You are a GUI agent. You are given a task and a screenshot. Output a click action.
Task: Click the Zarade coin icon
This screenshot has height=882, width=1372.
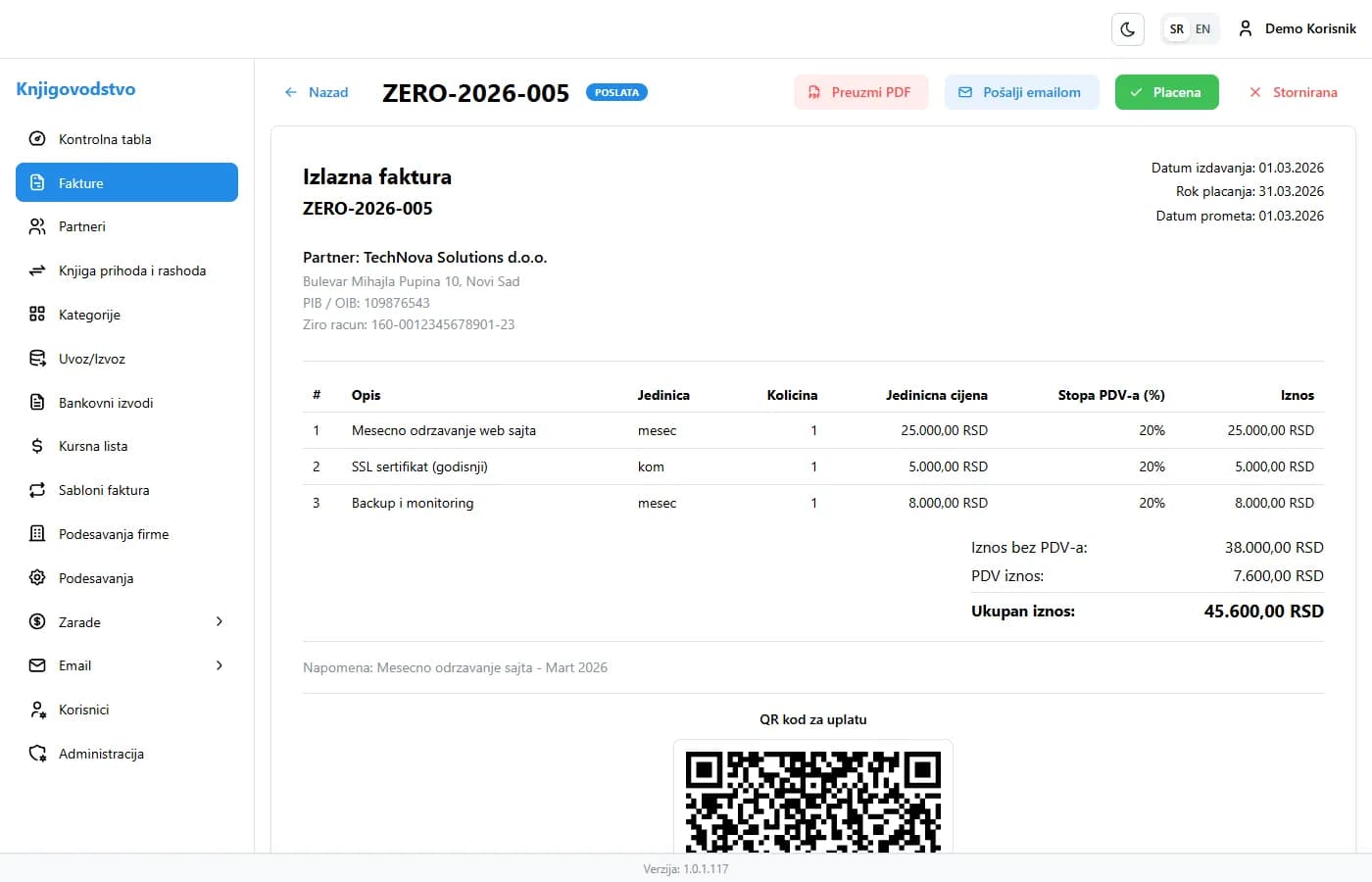(37, 622)
